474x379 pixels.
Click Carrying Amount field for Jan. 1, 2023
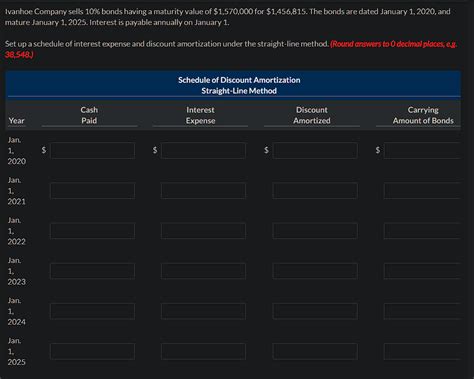click(422, 271)
